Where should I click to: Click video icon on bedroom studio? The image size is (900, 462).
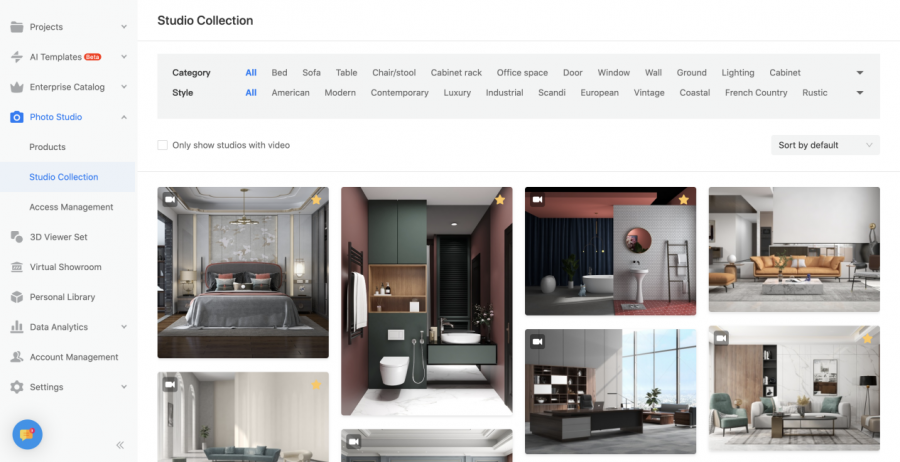pyautogui.click(x=169, y=199)
